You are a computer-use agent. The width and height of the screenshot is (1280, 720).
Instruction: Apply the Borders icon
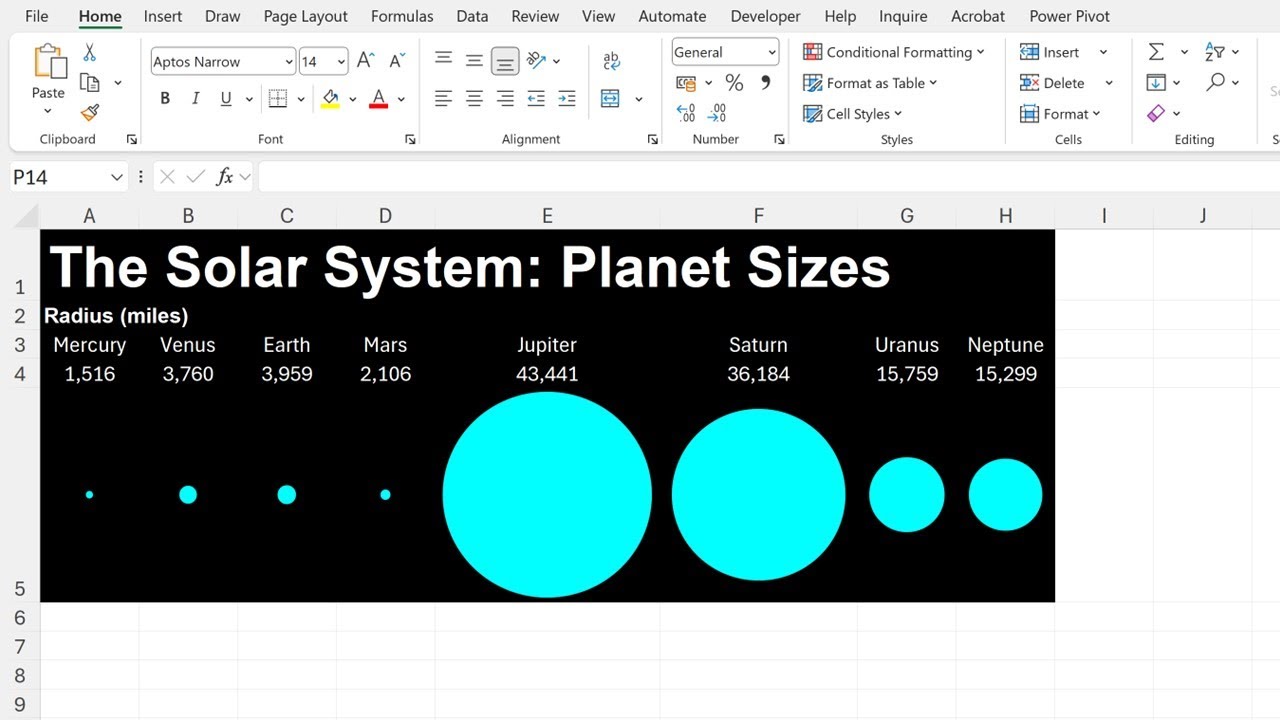(278, 98)
